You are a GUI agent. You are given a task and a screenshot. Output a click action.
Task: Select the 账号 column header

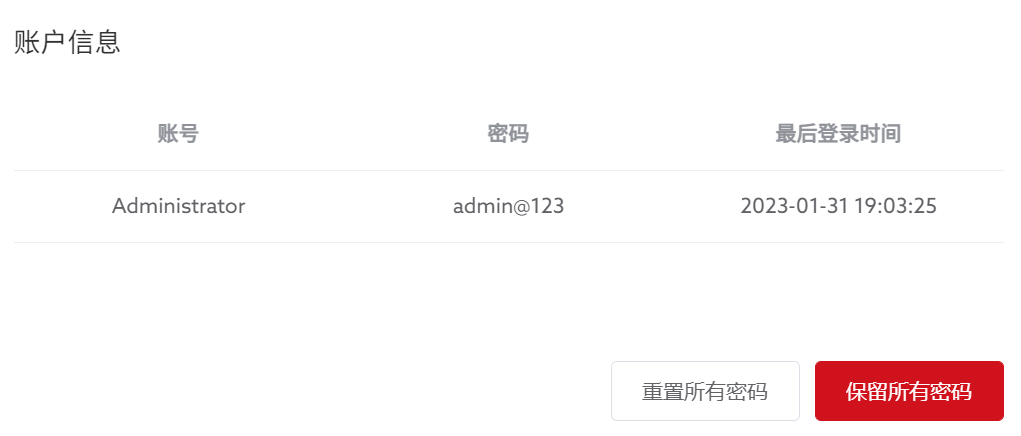(178, 134)
